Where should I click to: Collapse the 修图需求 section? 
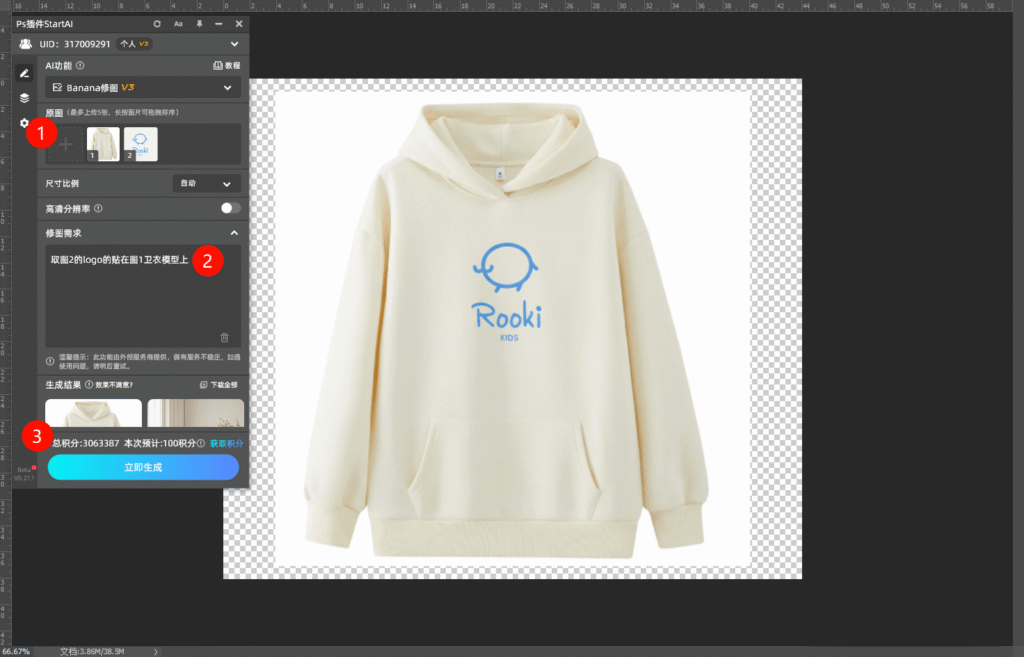234,233
